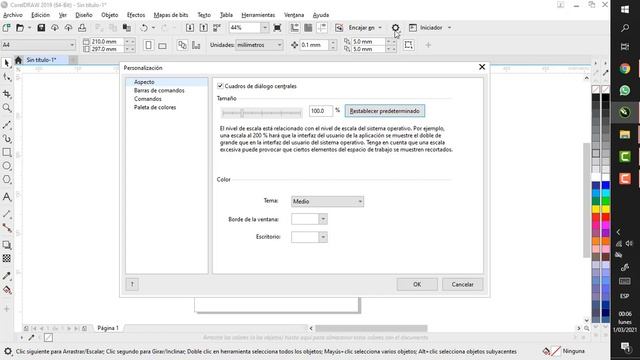The height and width of the screenshot is (360, 640).
Task: Click the Open folder icon
Action: [20, 28]
